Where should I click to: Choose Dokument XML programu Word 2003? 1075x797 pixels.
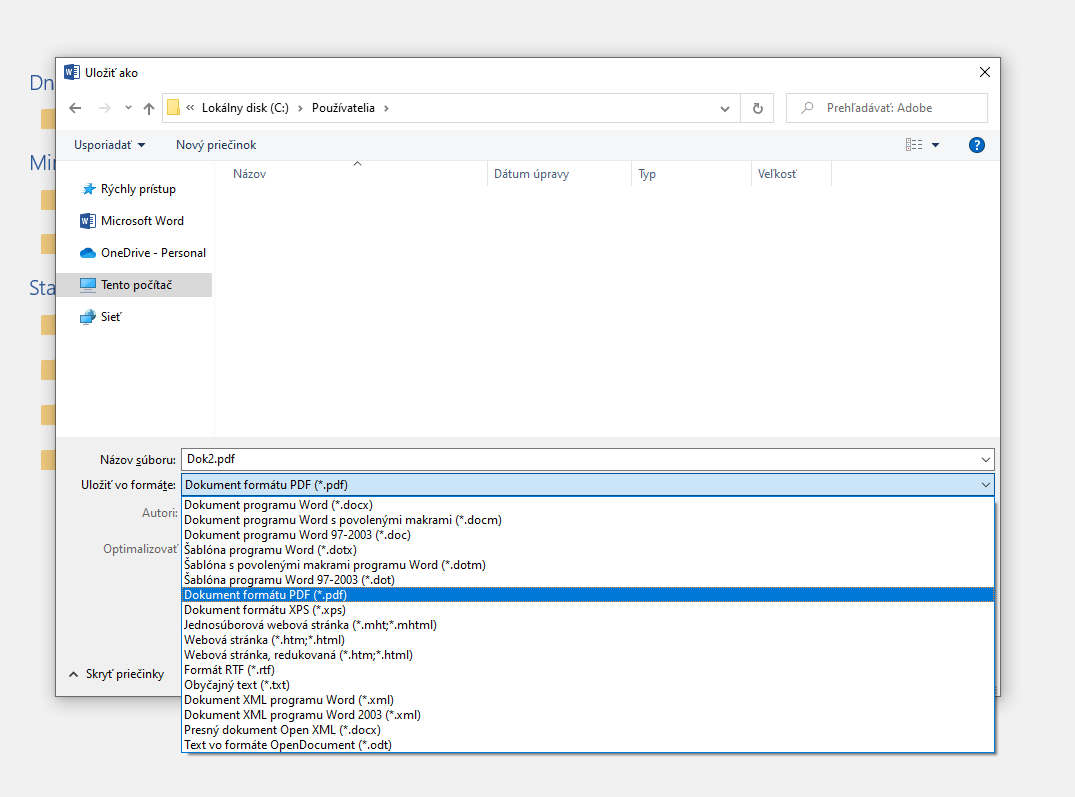pyautogui.click(x=588, y=715)
